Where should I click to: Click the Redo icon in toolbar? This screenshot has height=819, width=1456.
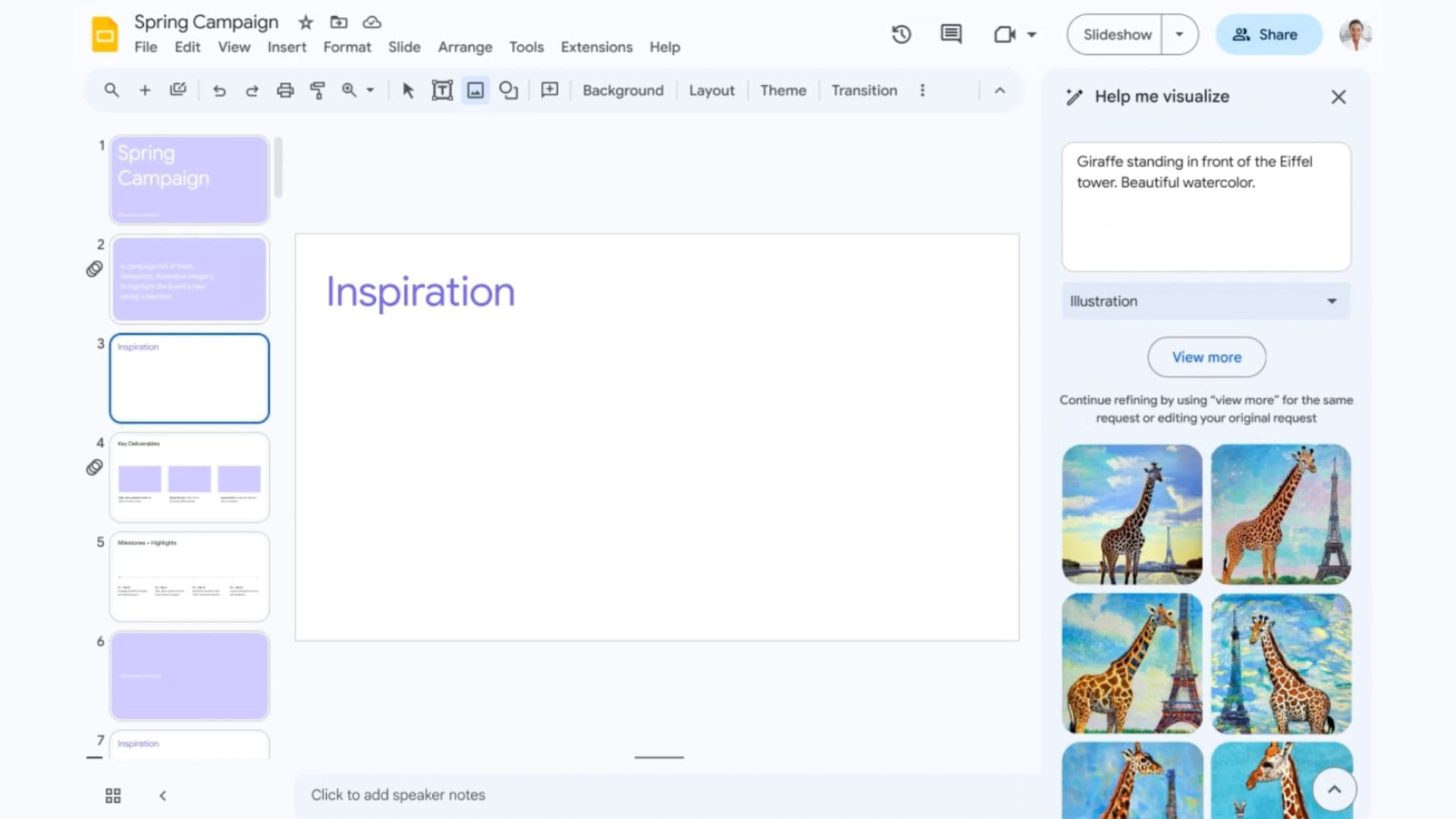[252, 90]
